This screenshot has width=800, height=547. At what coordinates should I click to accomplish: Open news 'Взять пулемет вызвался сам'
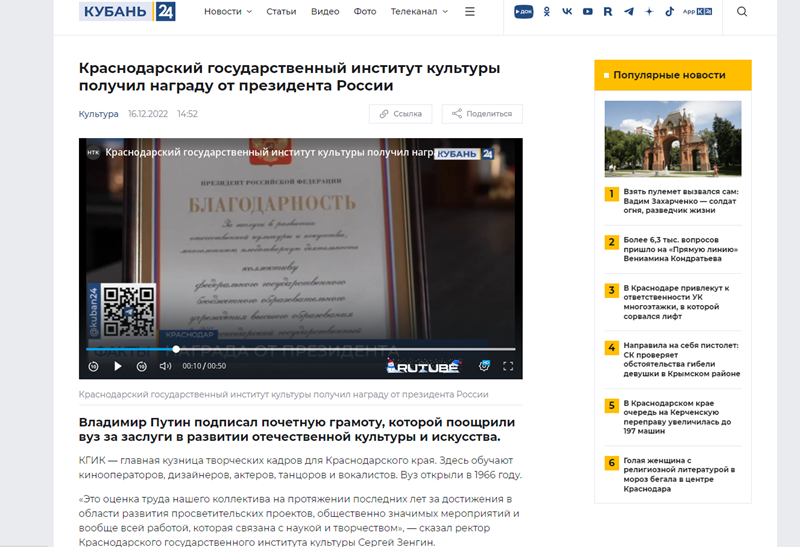click(x=681, y=201)
